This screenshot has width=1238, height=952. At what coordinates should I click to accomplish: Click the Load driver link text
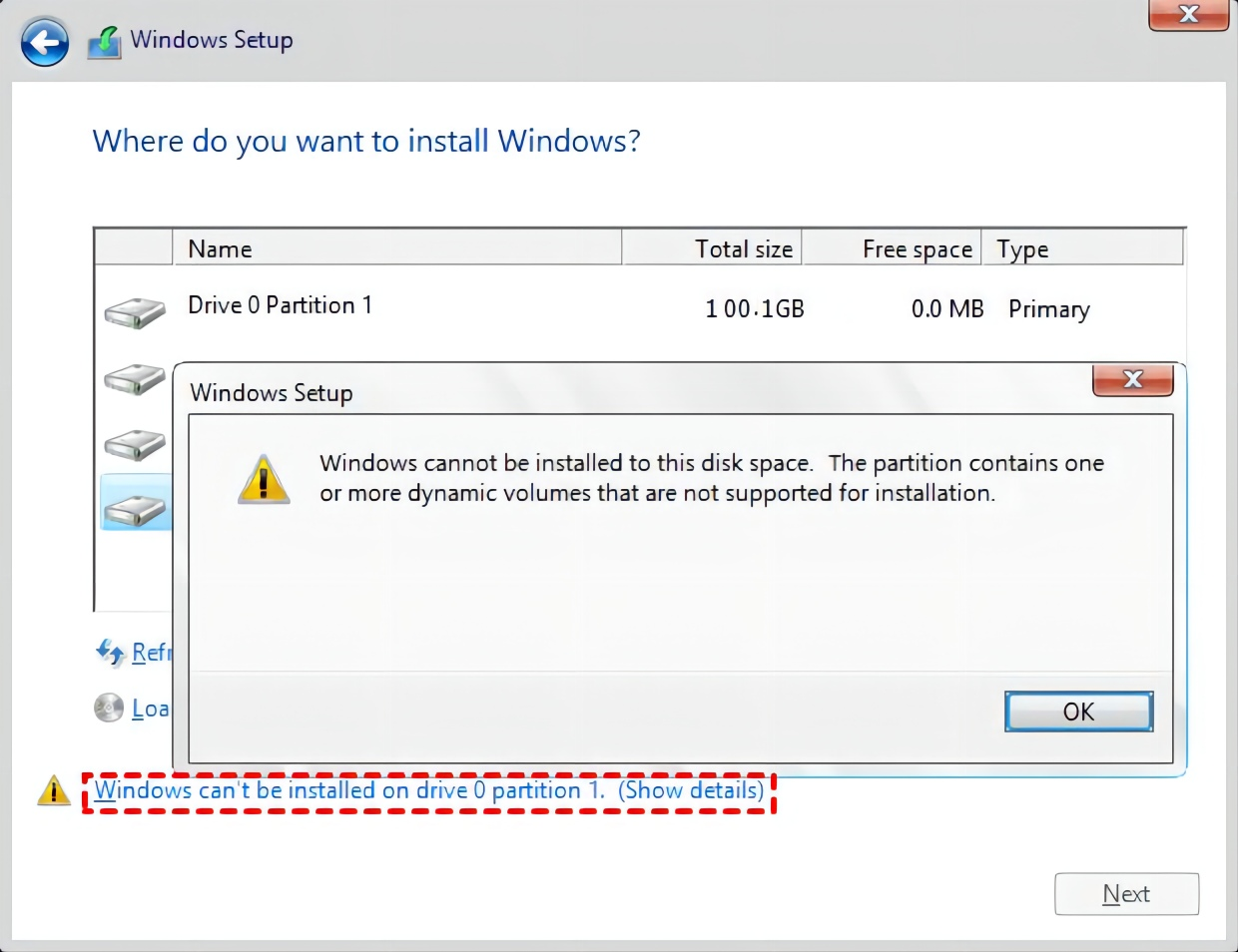[151, 709]
